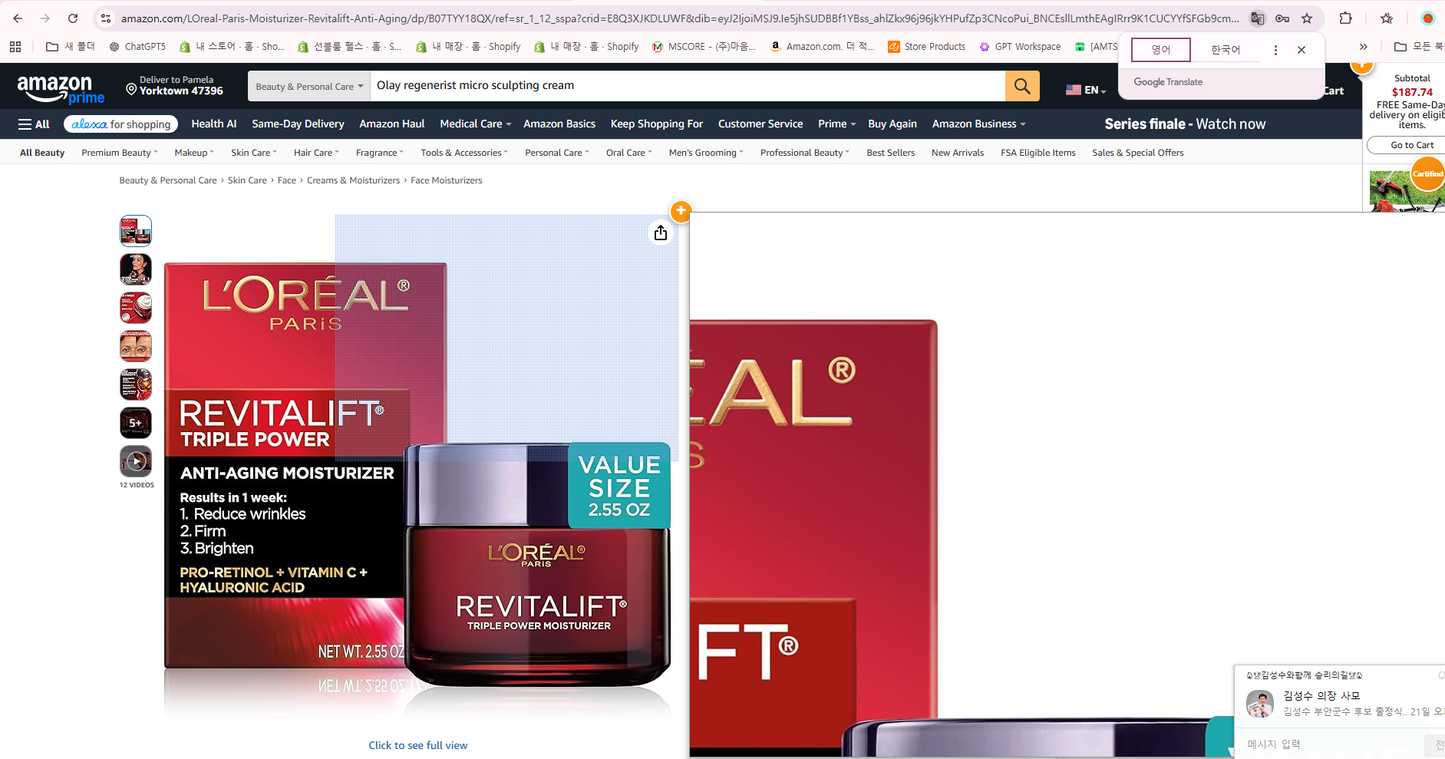Image resolution: width=1445 pixels, height=759 pixels.
Task: Select the eyes before-after product thumbnail
Action: (x=136, y=346)
